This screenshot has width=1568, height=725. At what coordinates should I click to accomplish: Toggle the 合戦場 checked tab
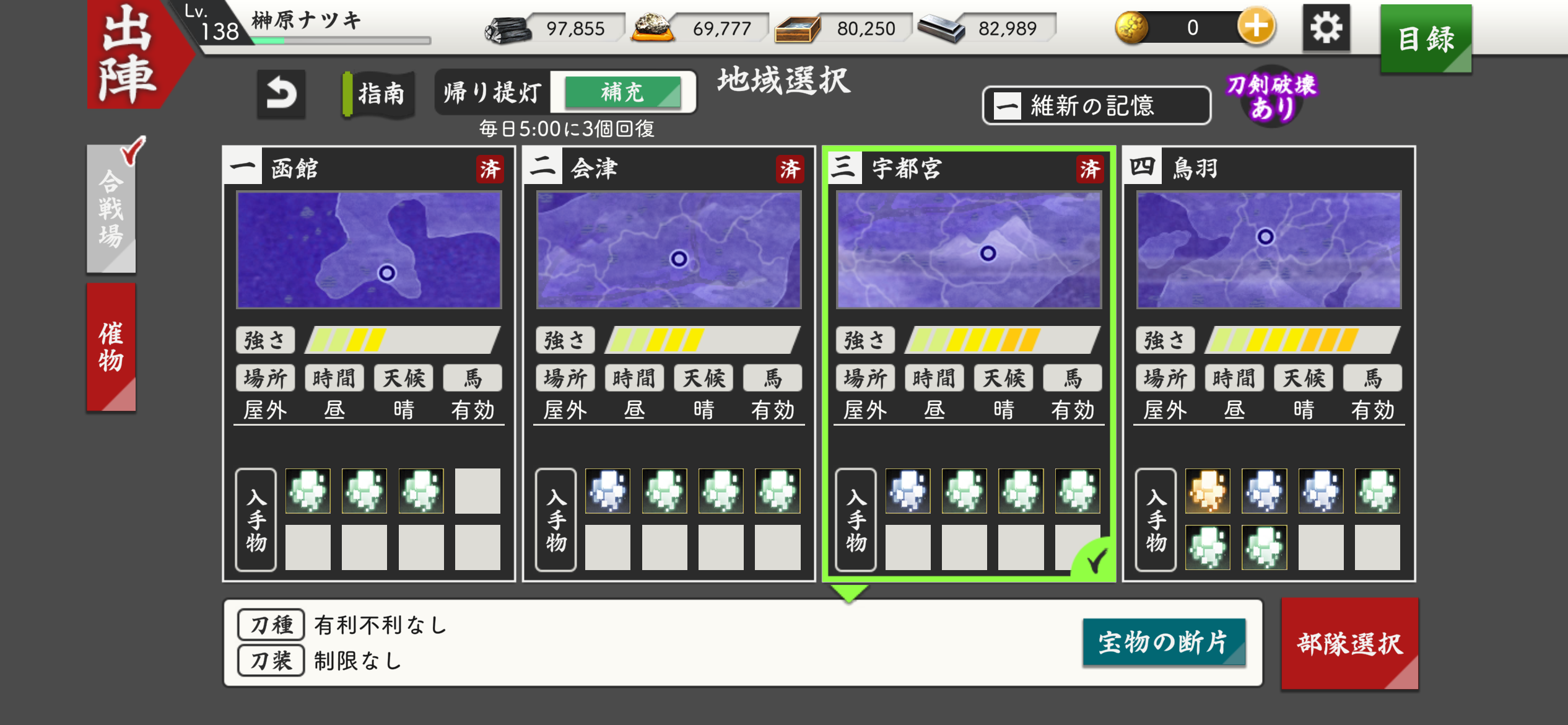pyautogui.click(x=111, y=209)
